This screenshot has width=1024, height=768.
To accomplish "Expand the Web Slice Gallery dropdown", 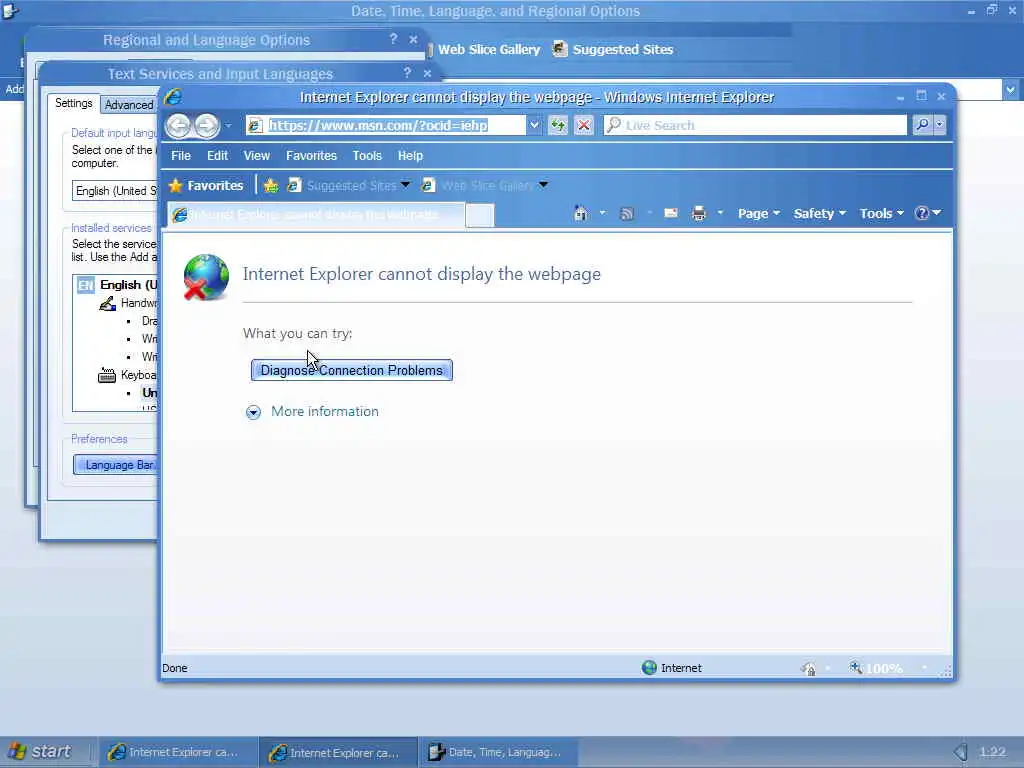I will (x=543, y=185).
